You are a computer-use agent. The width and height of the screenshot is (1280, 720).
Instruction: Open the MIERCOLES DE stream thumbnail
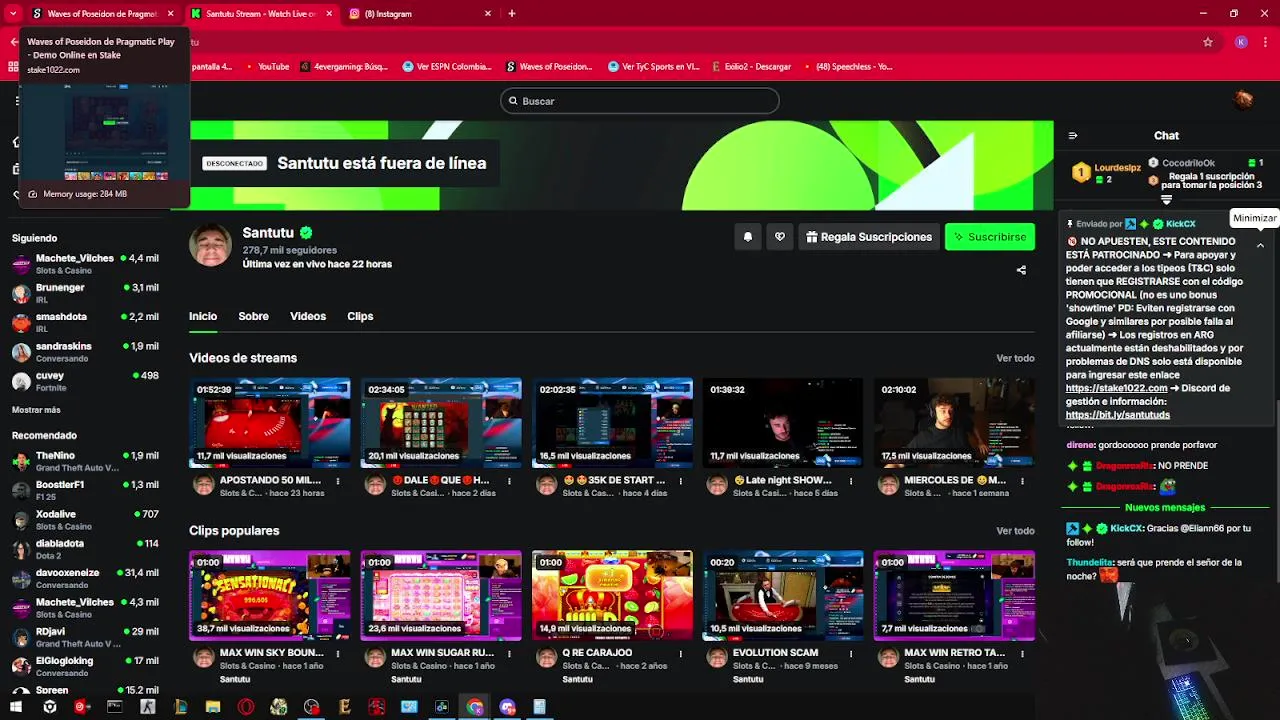coord(954,423)
